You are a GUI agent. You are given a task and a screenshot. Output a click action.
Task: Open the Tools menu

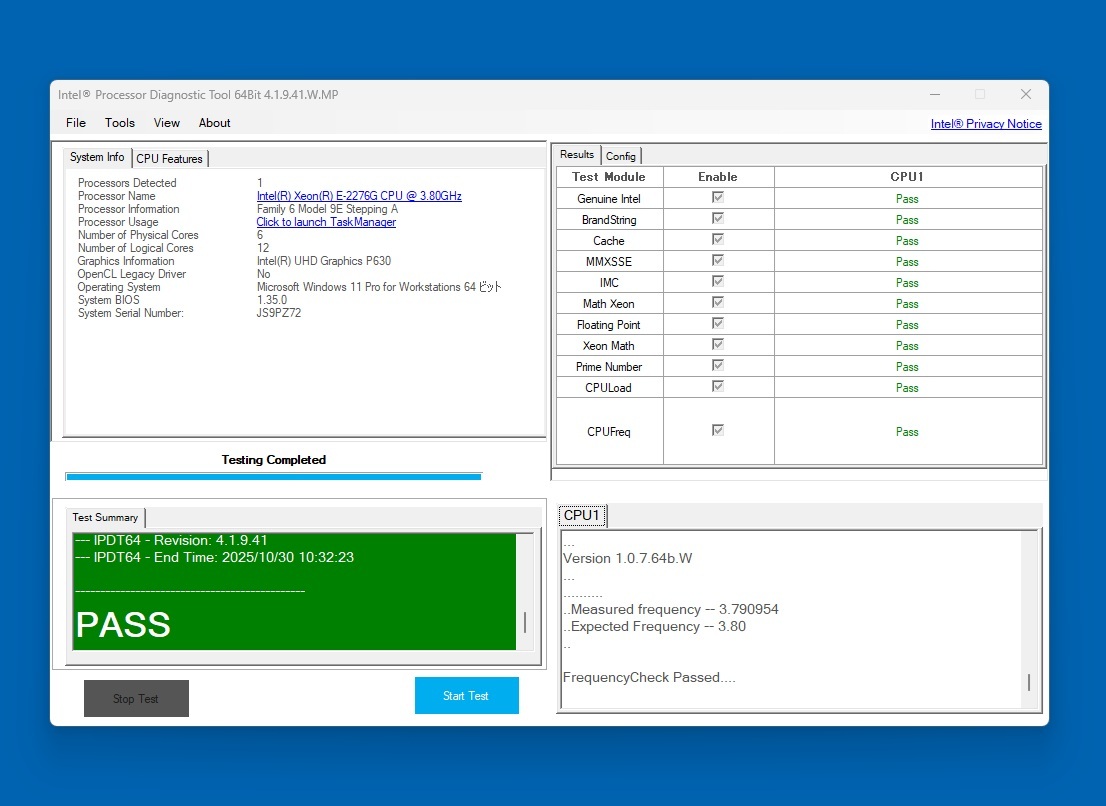point(120,123)
